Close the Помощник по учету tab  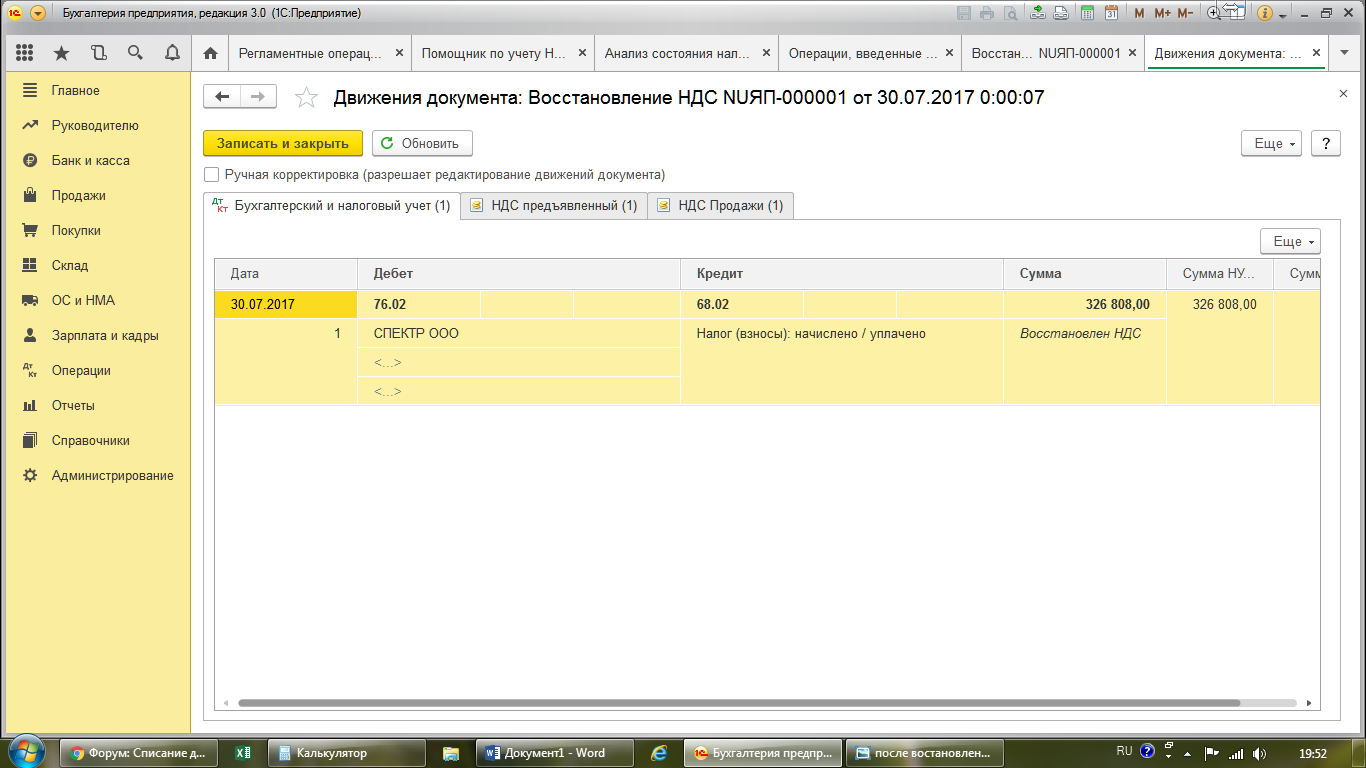coord(583,53)
